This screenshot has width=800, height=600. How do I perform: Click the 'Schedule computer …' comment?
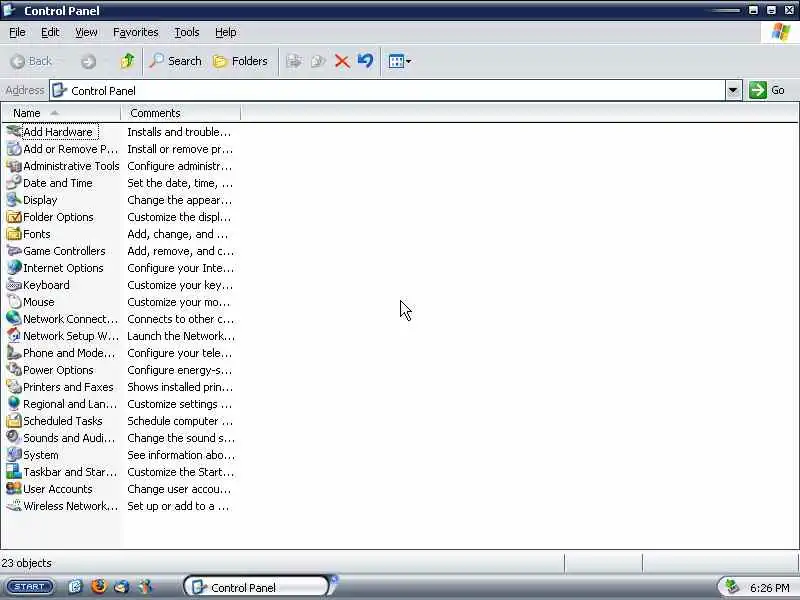[180, 421]
